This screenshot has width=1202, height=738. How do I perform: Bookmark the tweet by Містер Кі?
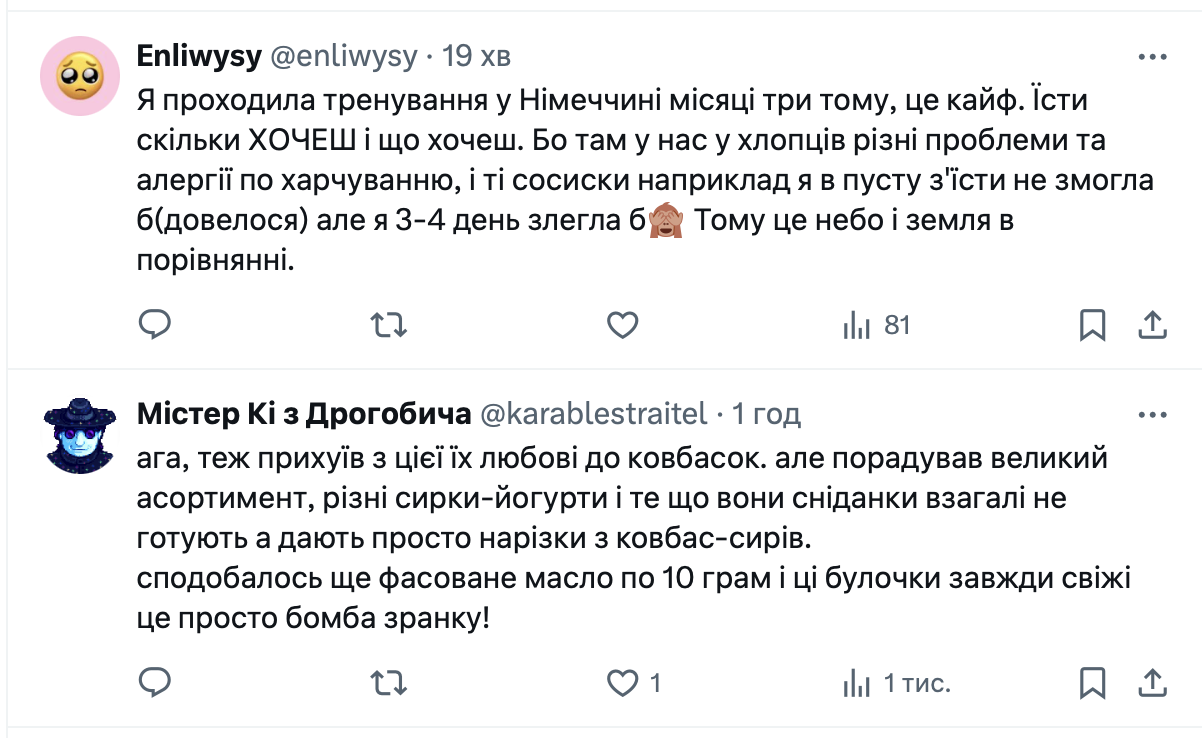click(x=1093, y=683)
